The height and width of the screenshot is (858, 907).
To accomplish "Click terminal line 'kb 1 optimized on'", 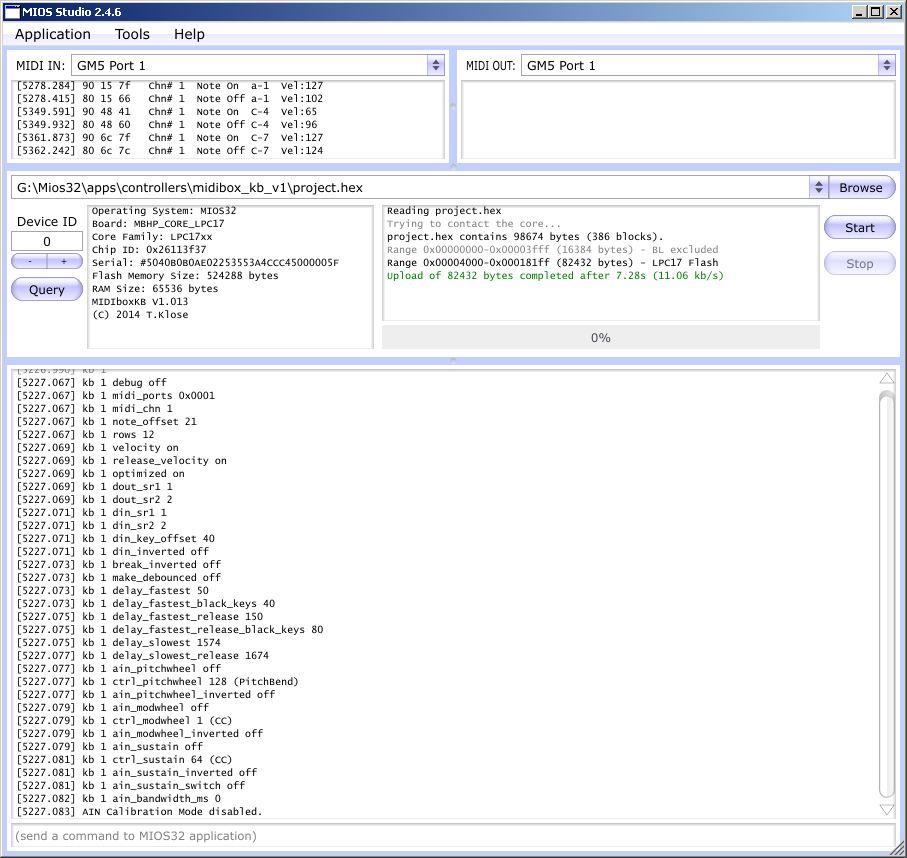I will pyautogui.click(x=100, y=474).
